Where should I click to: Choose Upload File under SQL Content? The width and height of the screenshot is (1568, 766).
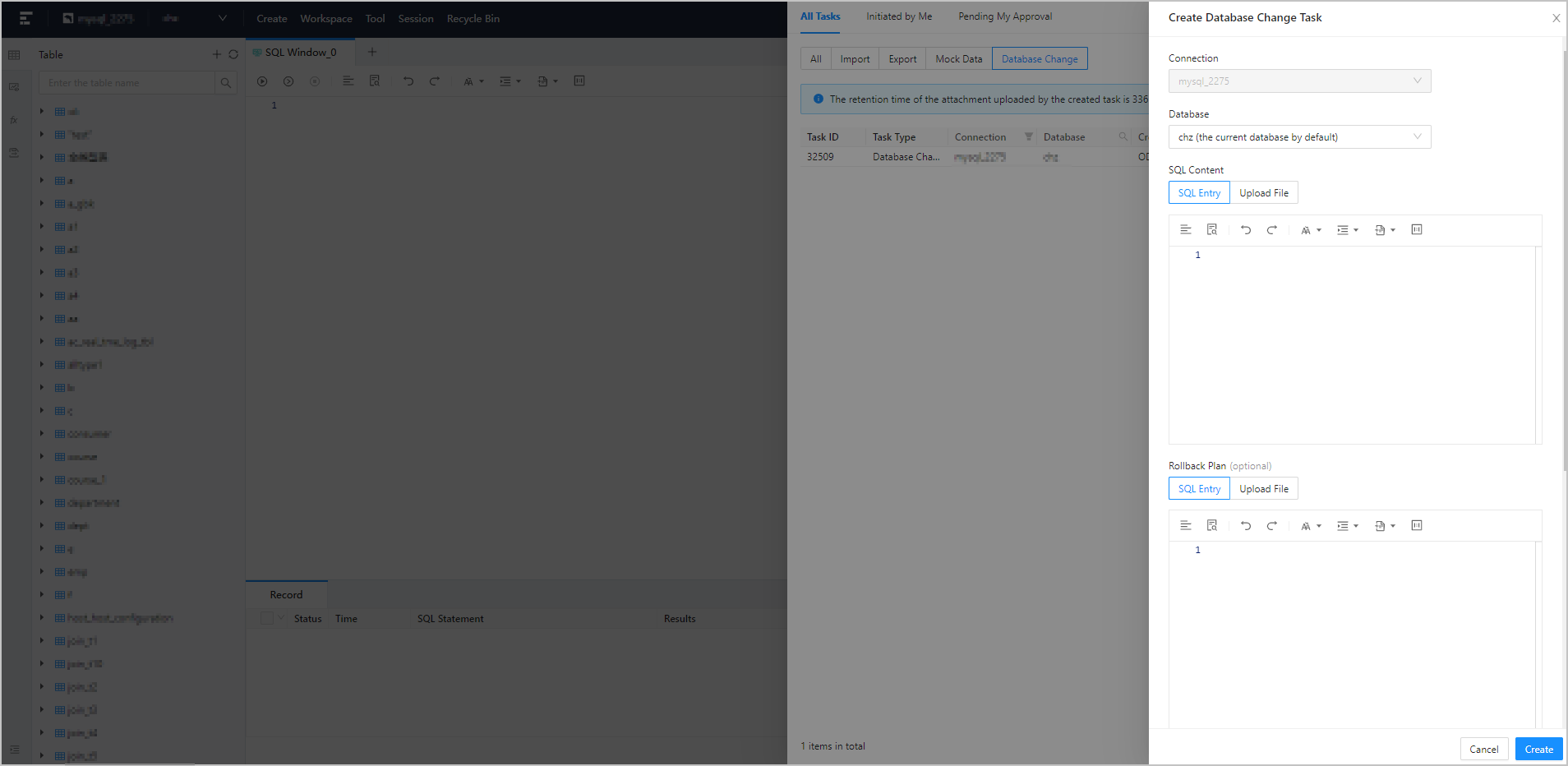[1264, 193]
